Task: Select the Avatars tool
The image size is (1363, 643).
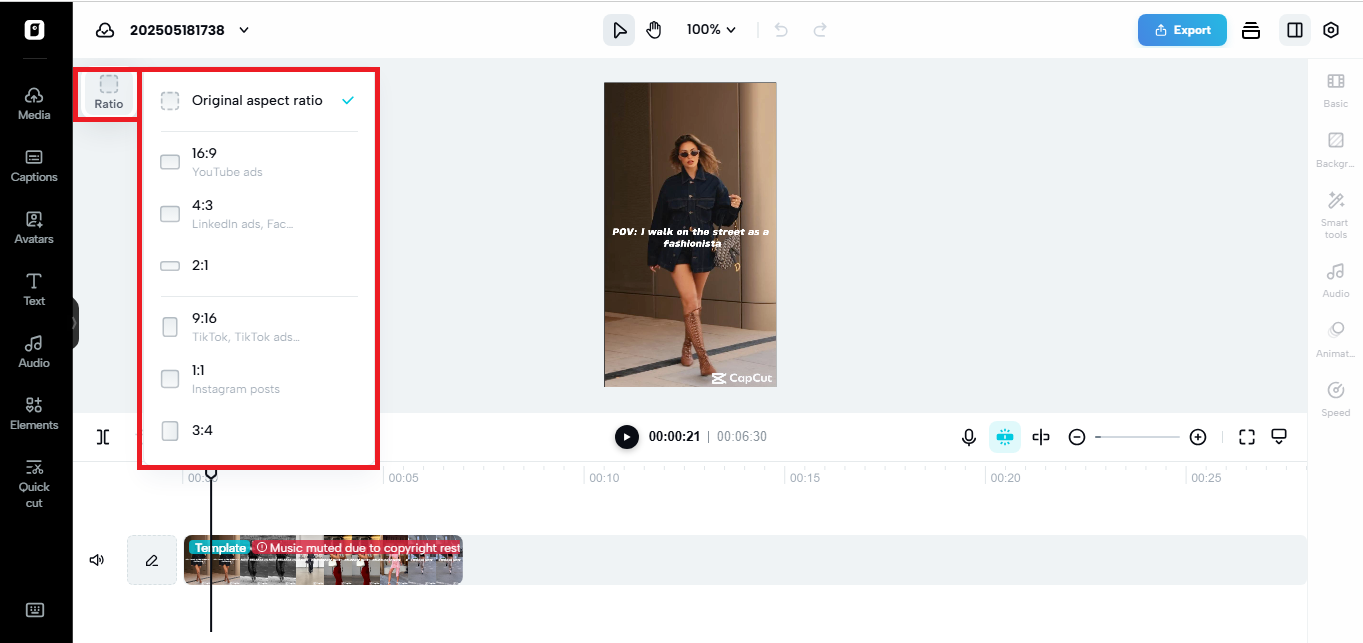Action: coord(34,228)
